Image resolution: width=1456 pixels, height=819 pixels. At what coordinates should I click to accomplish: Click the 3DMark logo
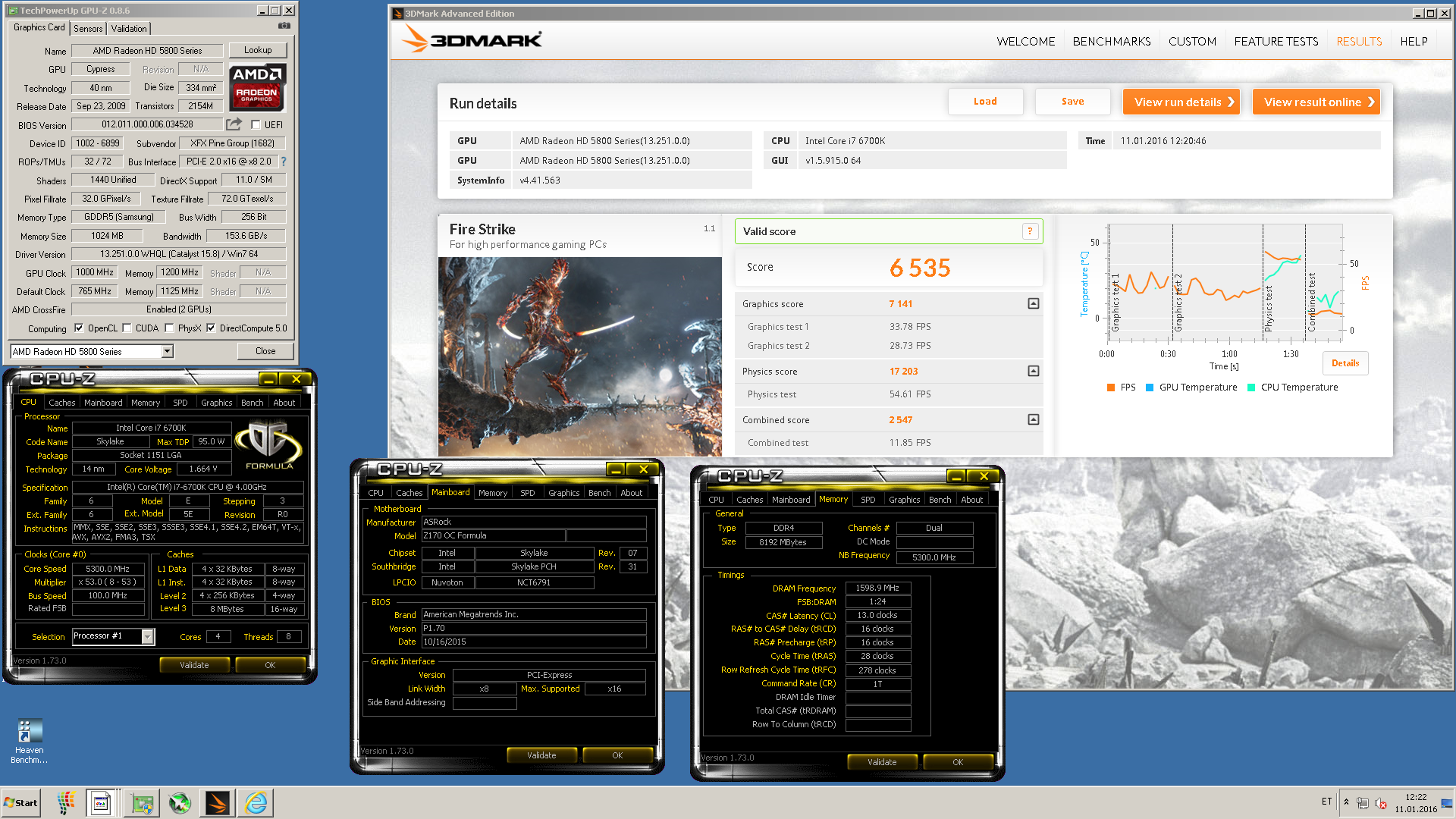click(472, 39)
